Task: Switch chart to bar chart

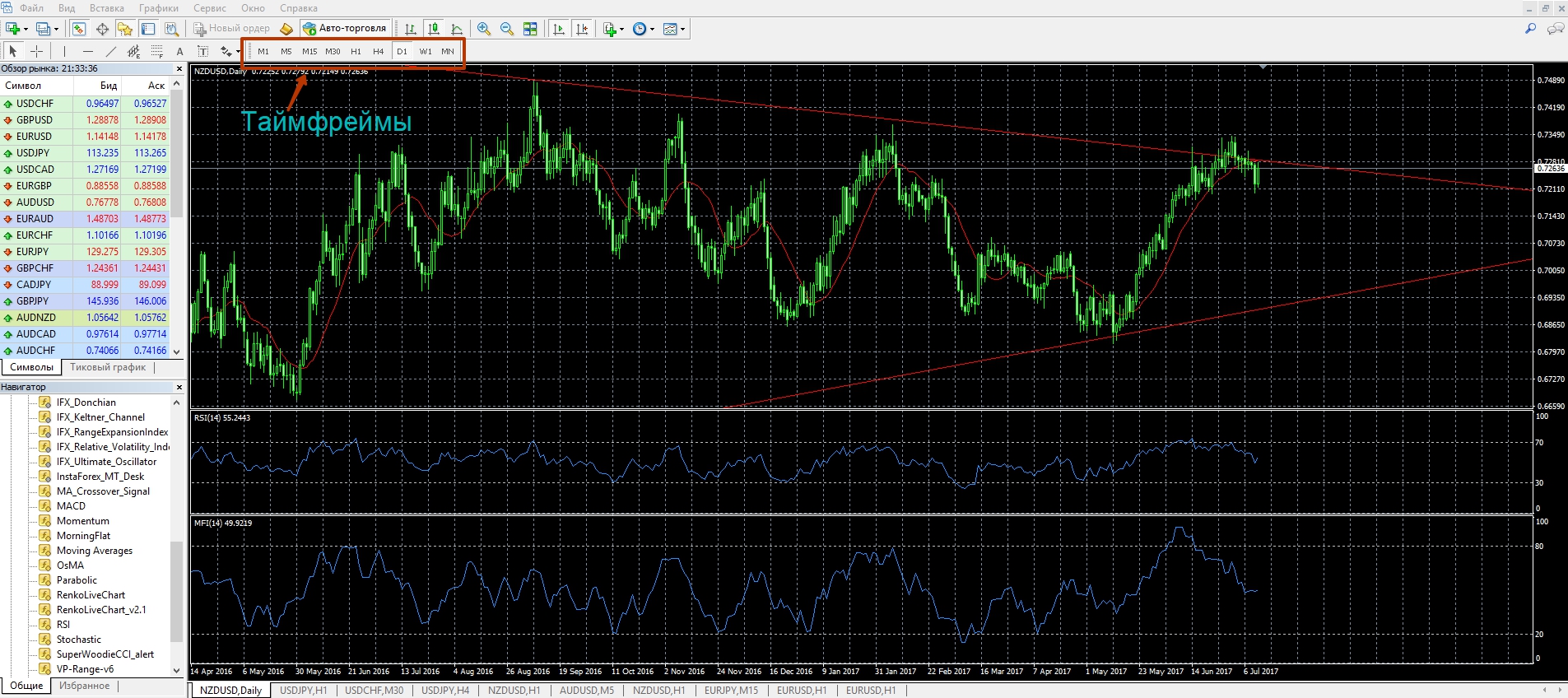Action: click(x=410, y=29)
